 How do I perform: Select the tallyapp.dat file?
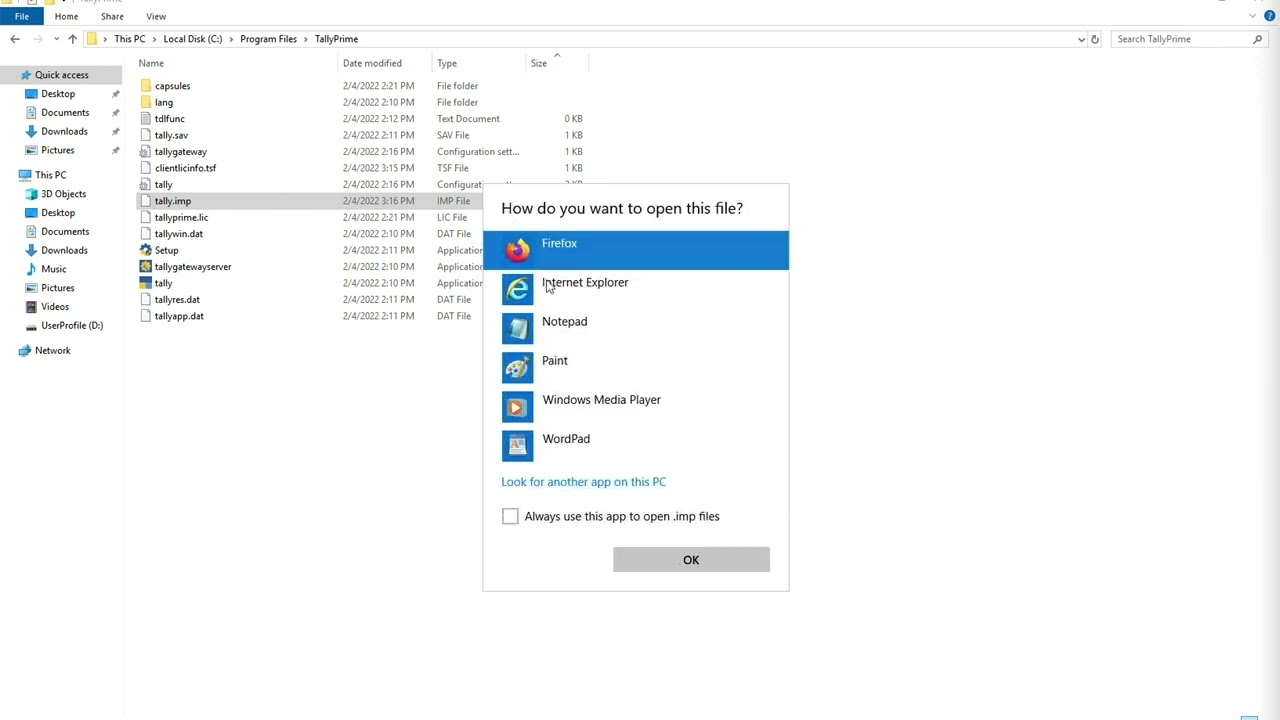coord(179,316)
